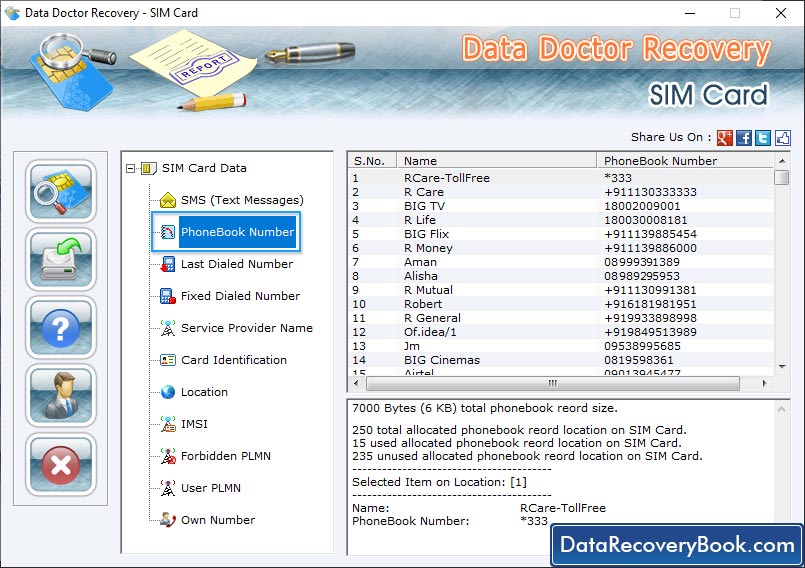Click the SIM Card Data root icon
The image size is (805, 568).
[x=148, y=168]
